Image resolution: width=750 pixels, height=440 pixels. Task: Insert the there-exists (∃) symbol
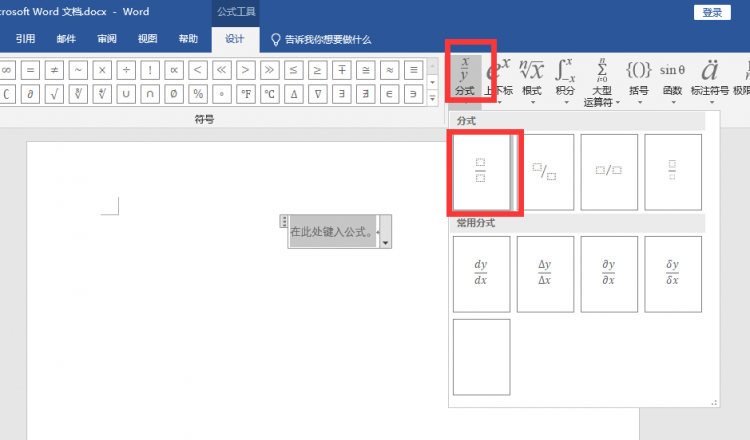click(x=342, y=94)
